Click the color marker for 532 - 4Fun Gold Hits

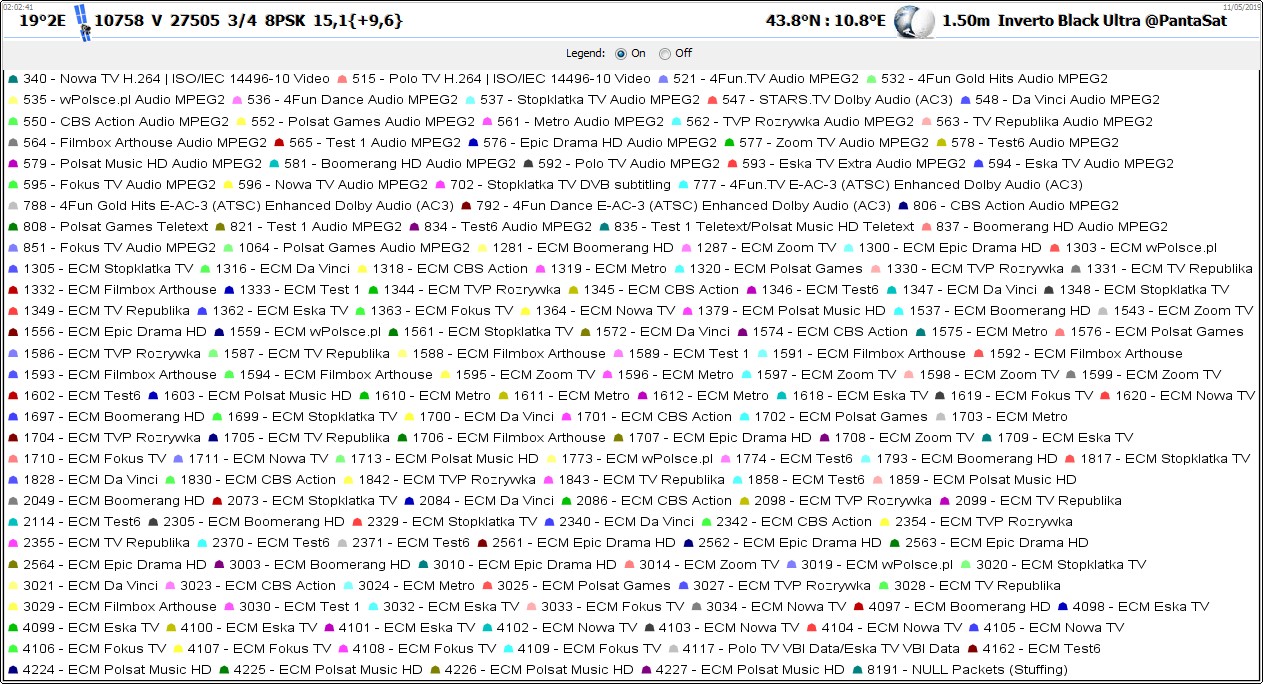[871, 79]
